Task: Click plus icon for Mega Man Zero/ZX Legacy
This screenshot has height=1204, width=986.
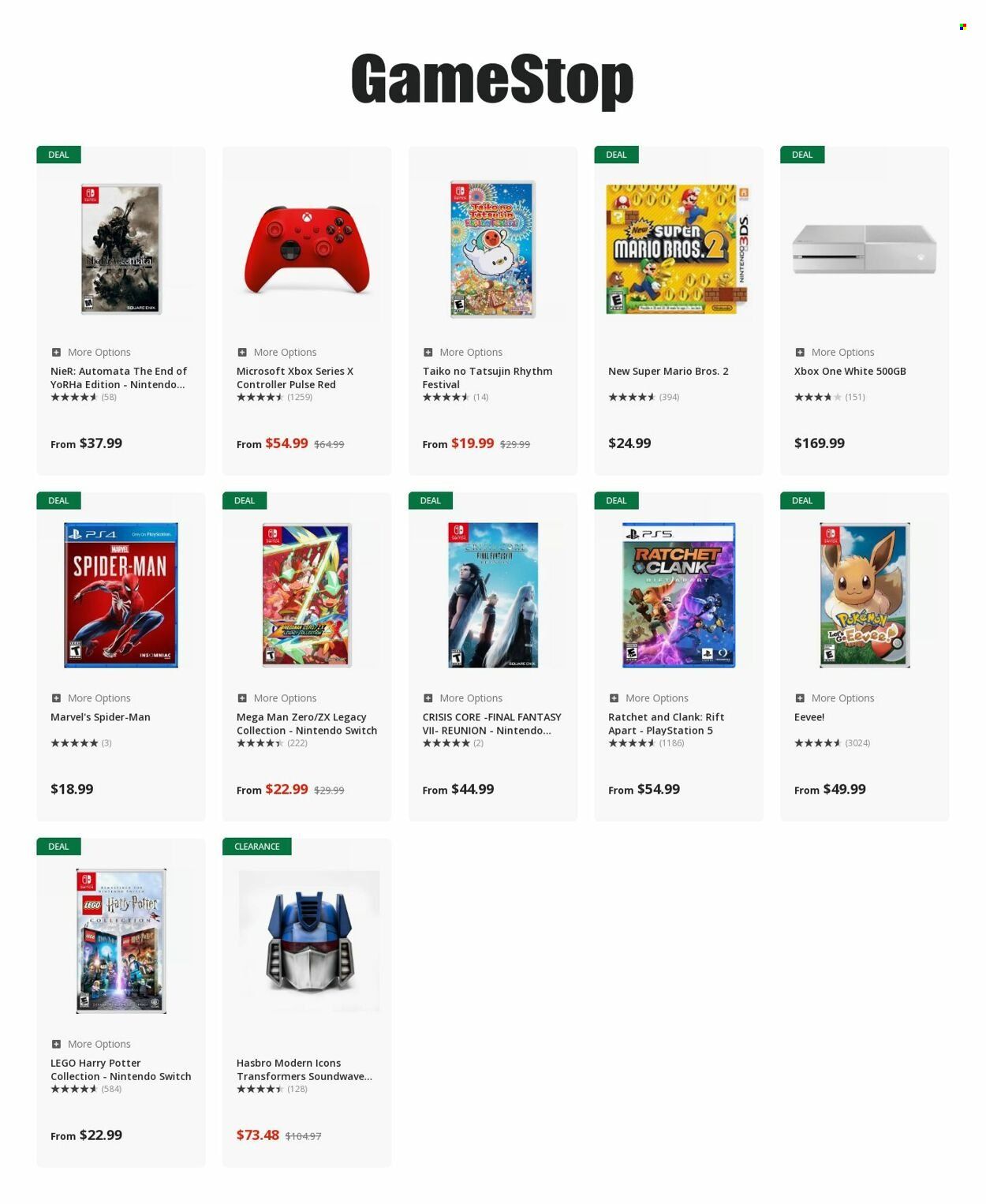Action: [242, 698]
